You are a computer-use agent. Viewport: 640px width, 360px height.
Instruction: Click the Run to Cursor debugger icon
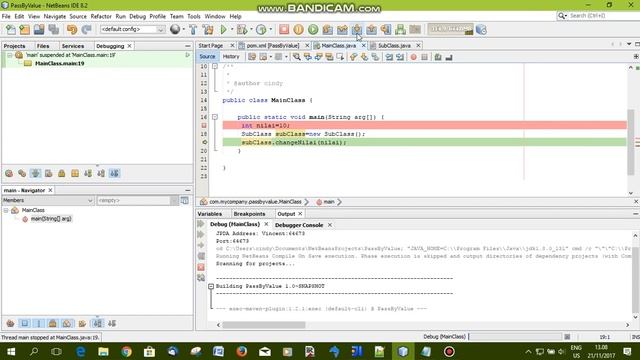pos(386,29)
